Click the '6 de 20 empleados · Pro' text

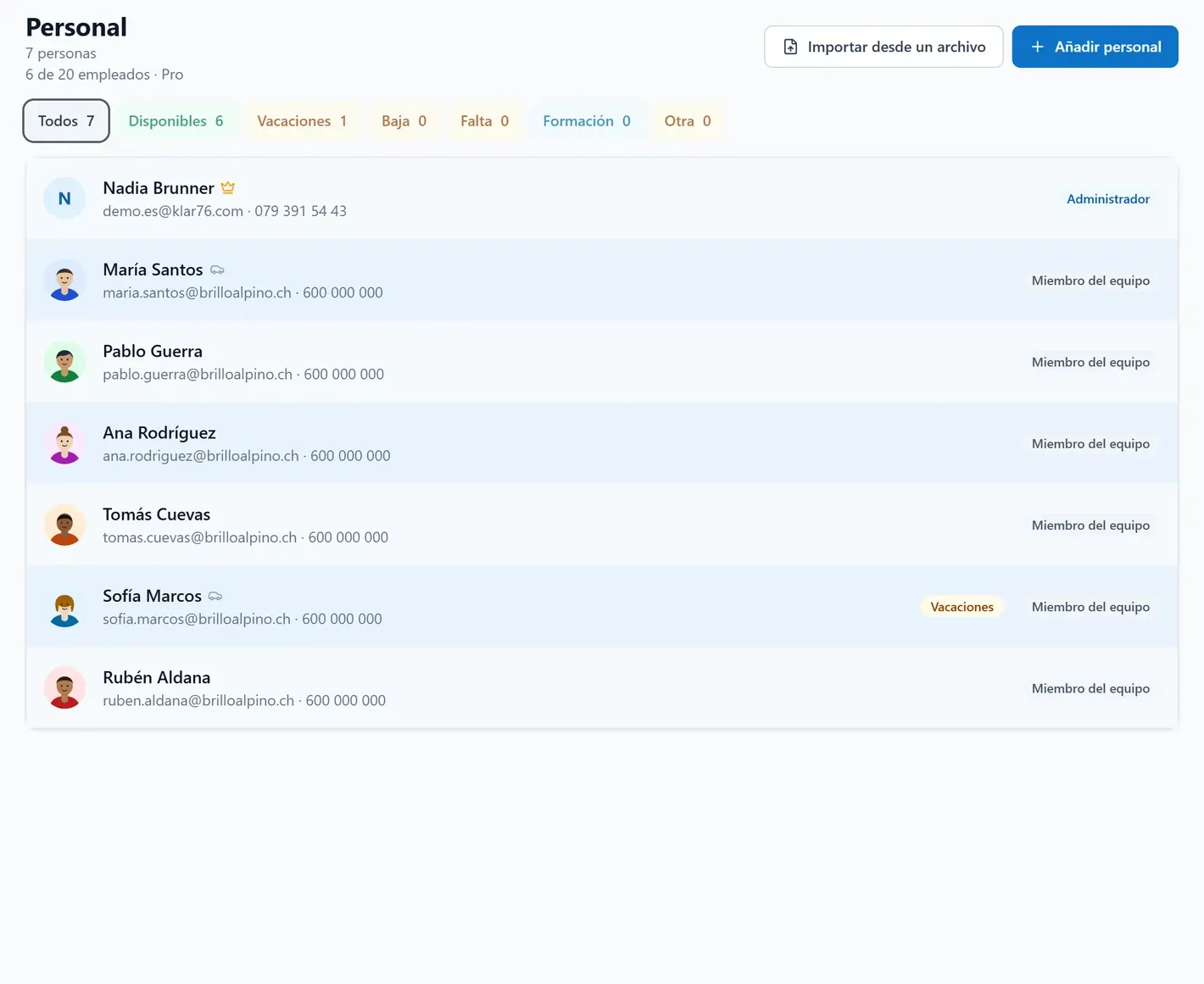(x=104, y=75)
